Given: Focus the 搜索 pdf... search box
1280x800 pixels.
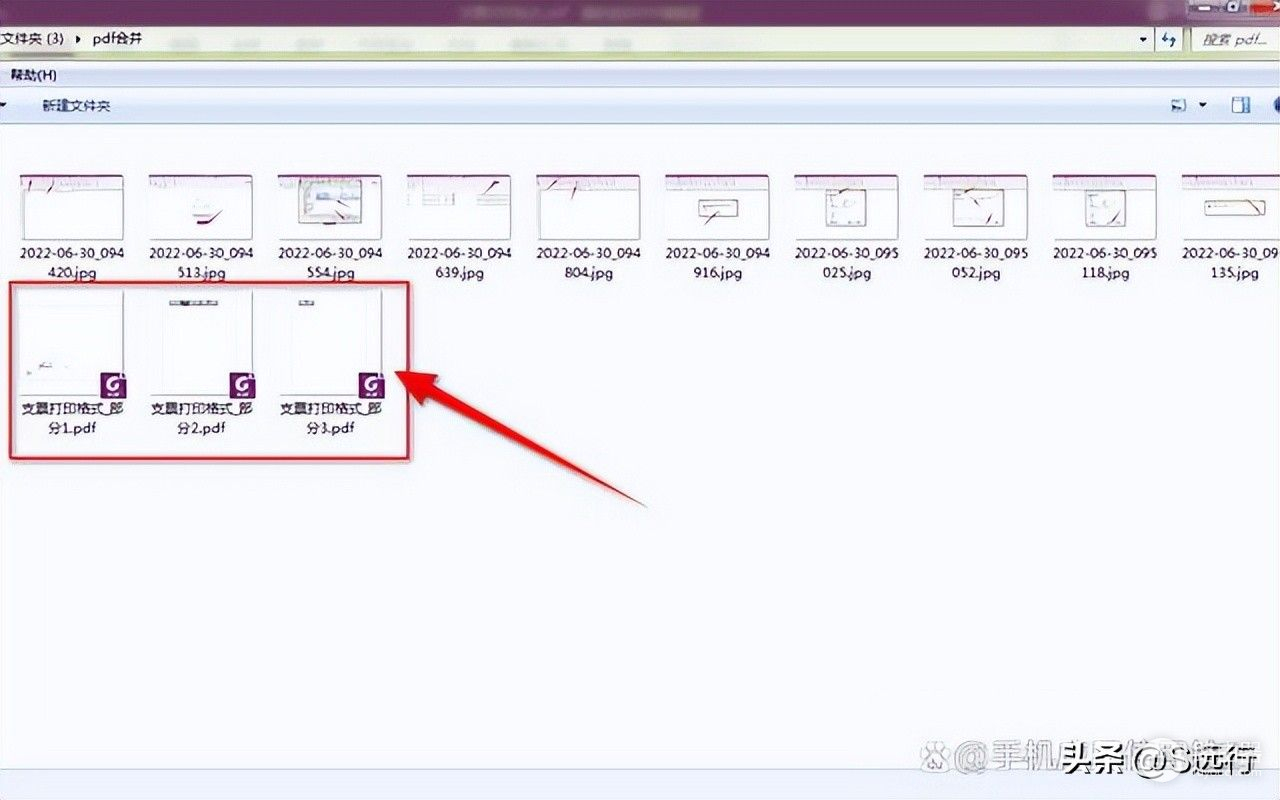Looking at the screenshot, I should tap(1235, 39).
